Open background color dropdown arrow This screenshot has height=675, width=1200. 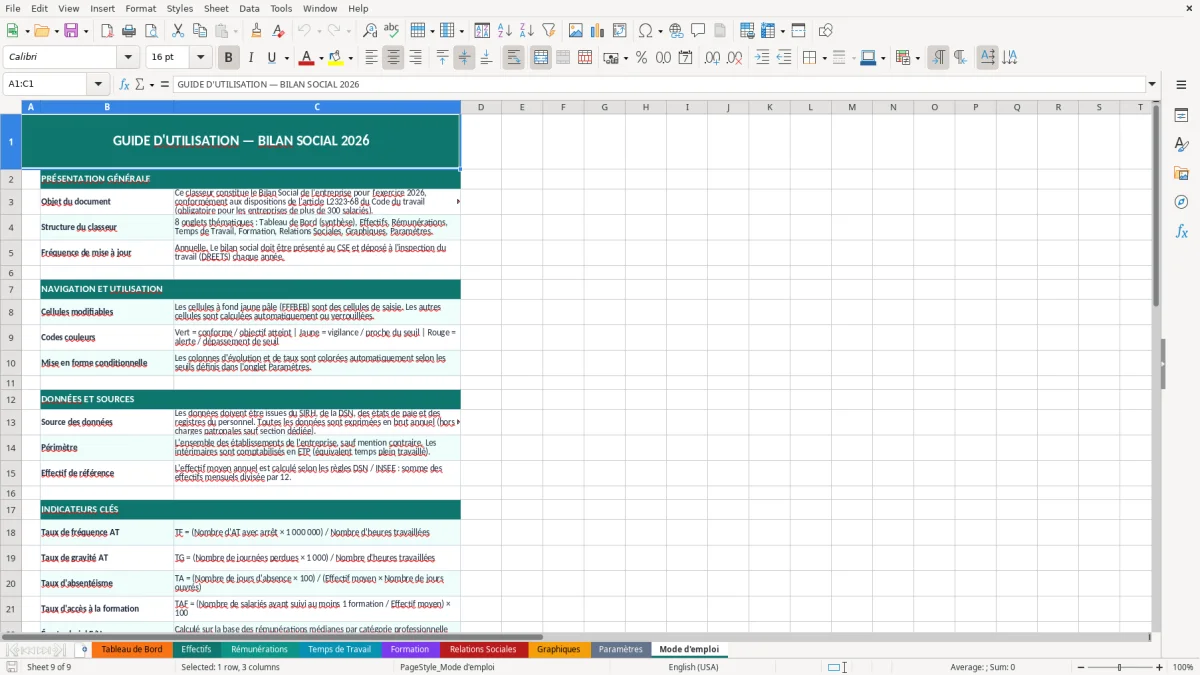coord(350,58)
